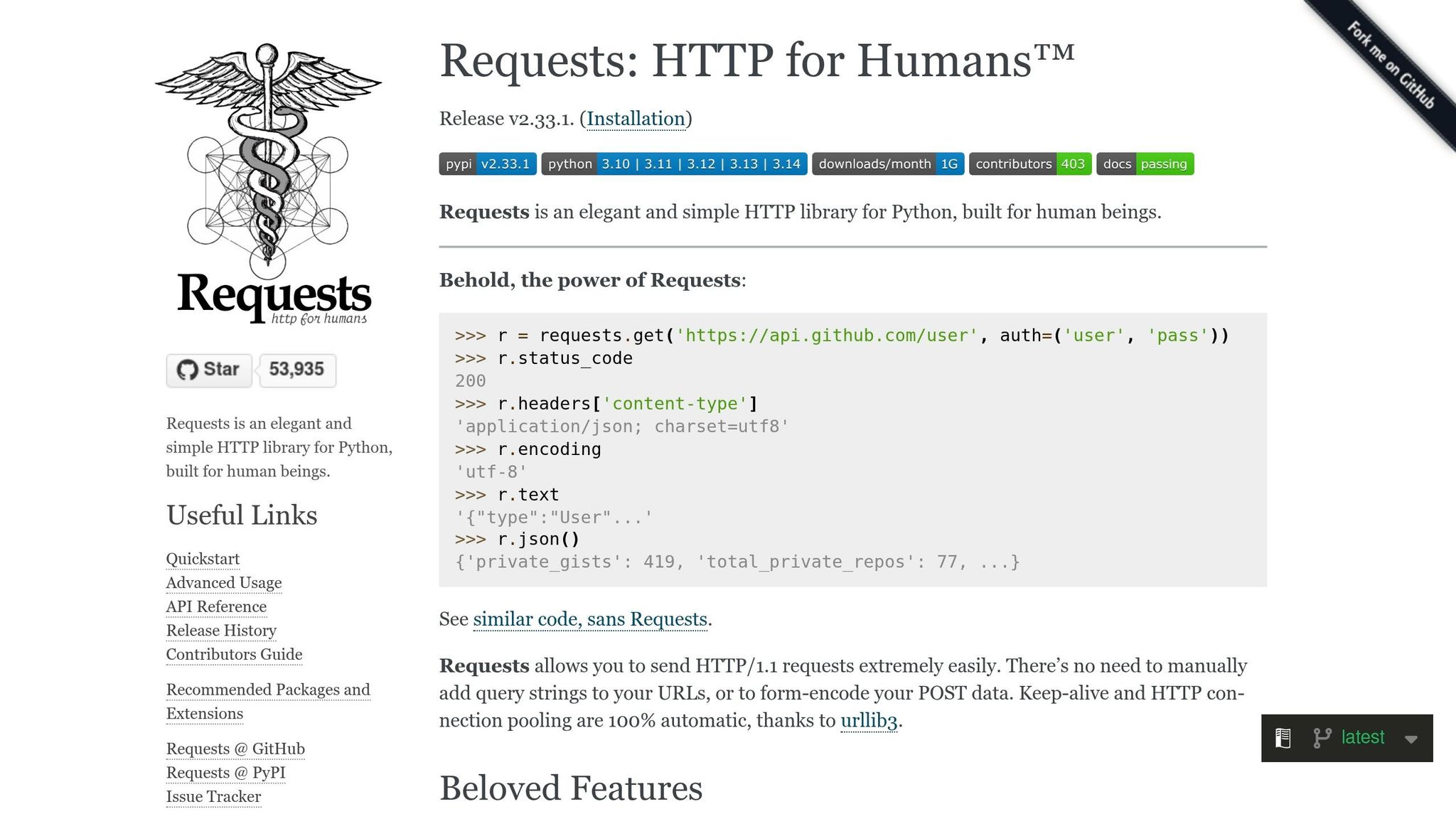Click the 'Beloved Features' heading
Screen dimensions: 1456x819
571,788
